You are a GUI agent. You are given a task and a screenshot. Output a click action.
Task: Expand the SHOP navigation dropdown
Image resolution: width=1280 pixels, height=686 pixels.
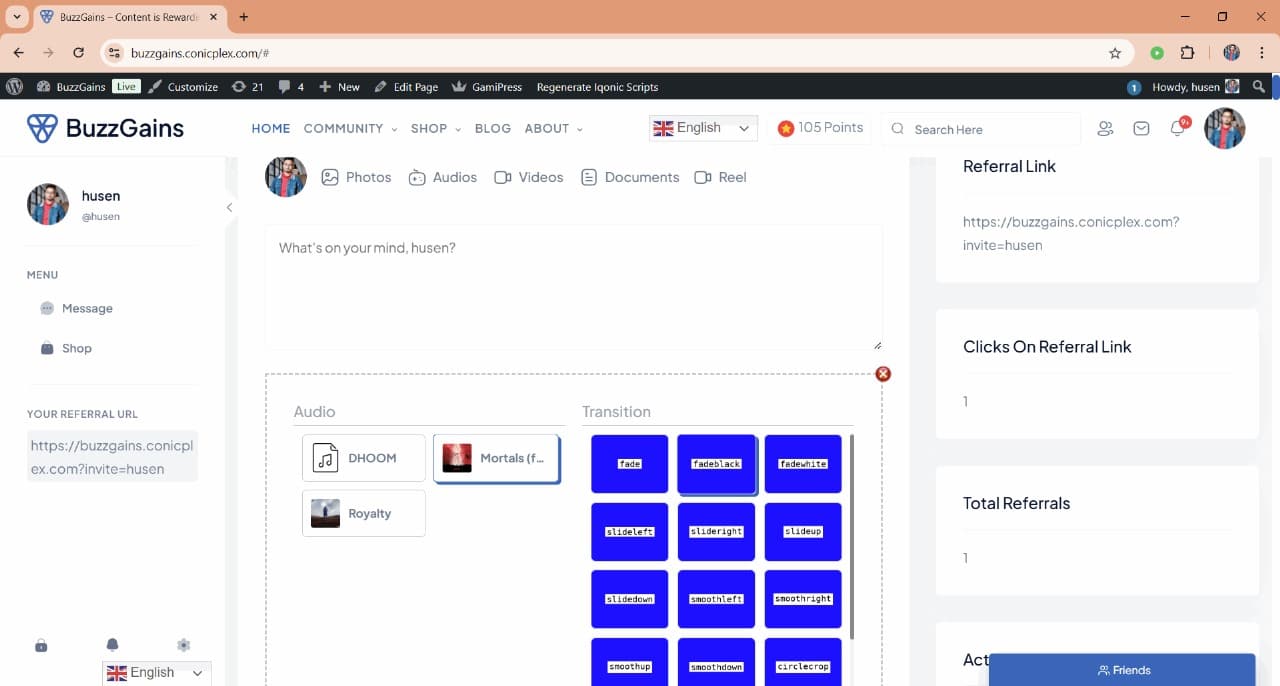(435, 129)
